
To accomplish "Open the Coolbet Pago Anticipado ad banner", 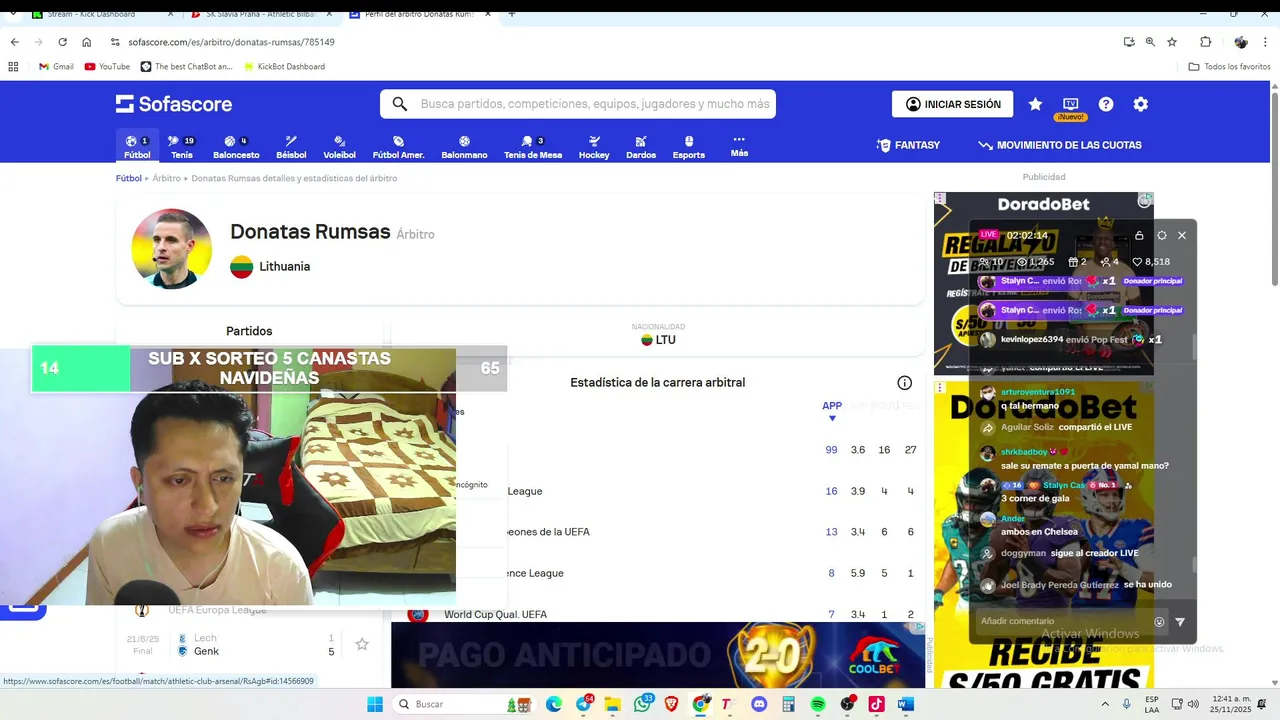I will [x=658, y=655].
